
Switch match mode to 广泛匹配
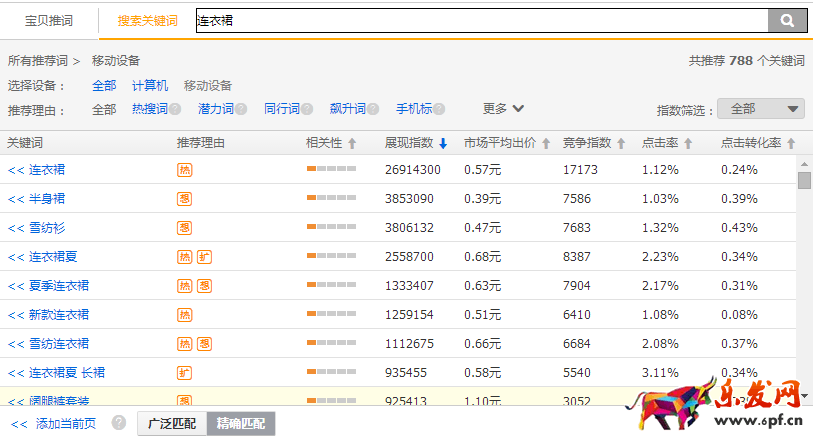point(172,423)
